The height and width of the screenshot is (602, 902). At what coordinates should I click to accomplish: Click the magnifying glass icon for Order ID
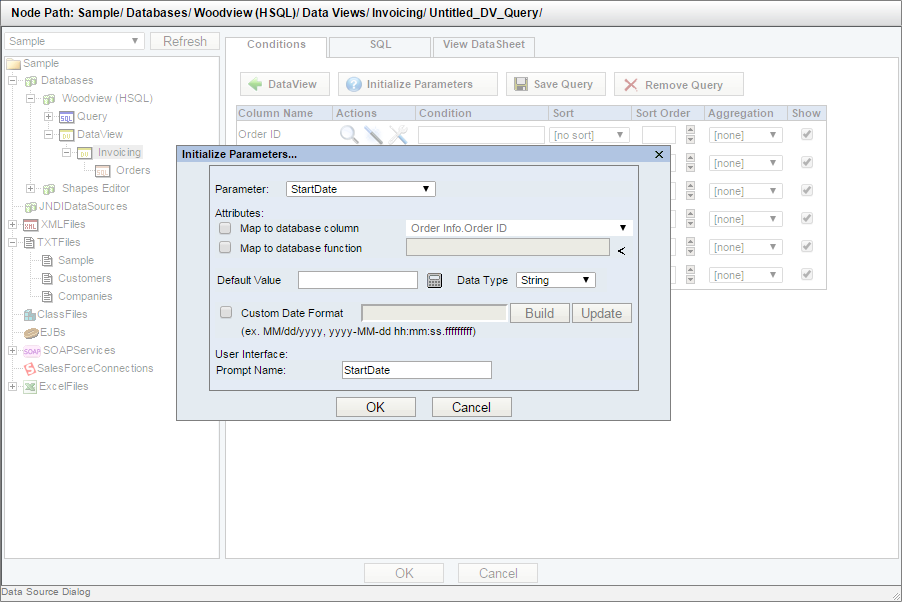tap(348, 135)
